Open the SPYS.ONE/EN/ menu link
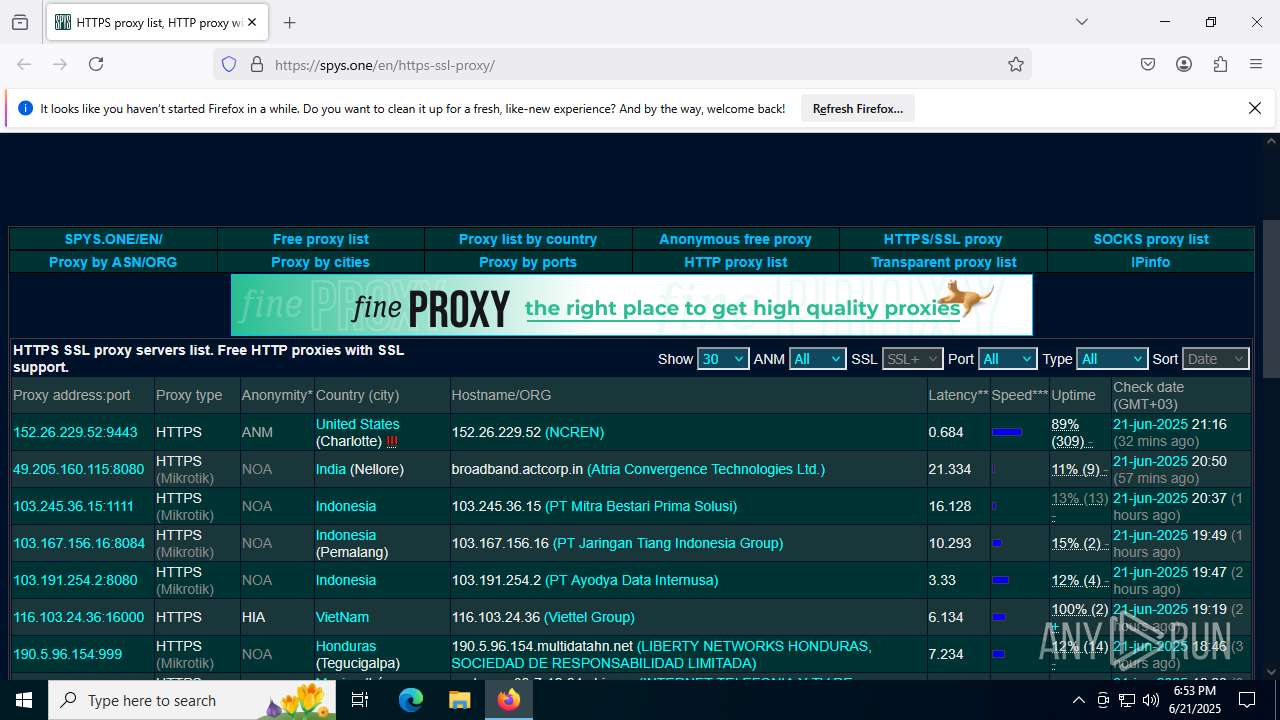 point(113,239)
